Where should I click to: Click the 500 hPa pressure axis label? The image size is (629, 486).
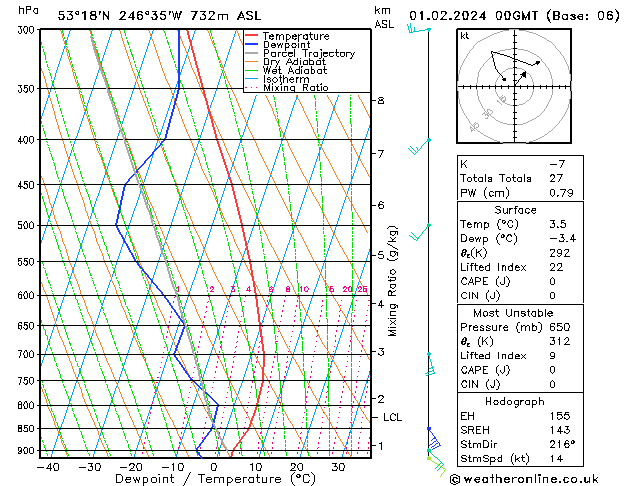tap(26, 225)
